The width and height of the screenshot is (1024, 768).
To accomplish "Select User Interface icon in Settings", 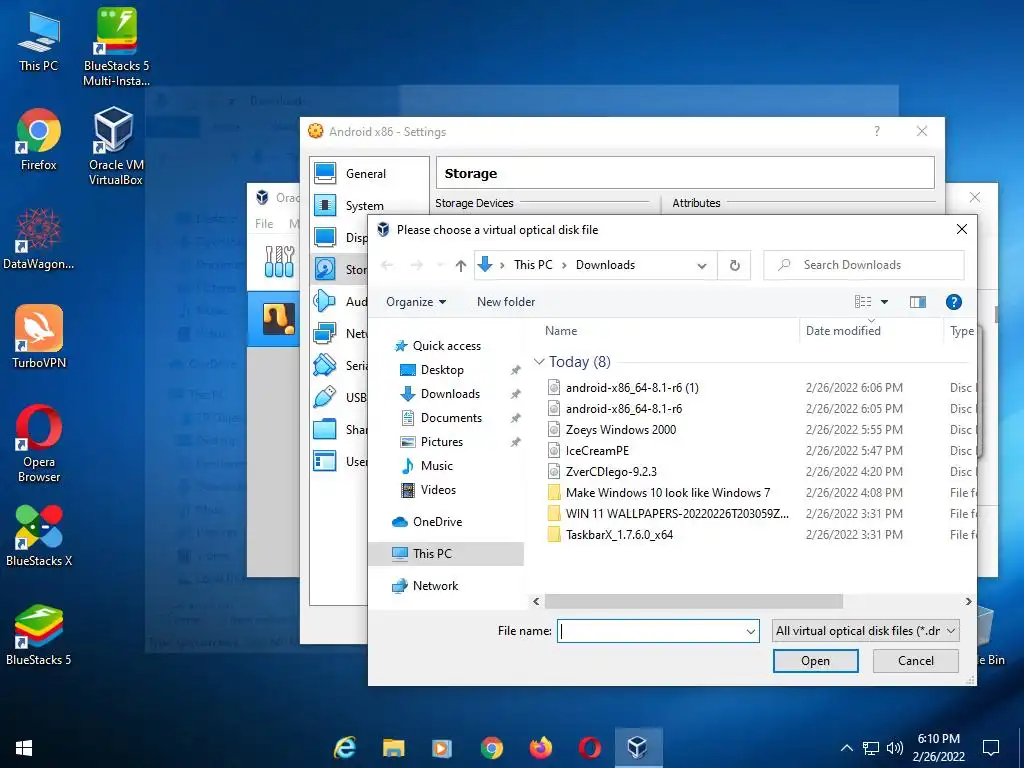I will point(325,461).
